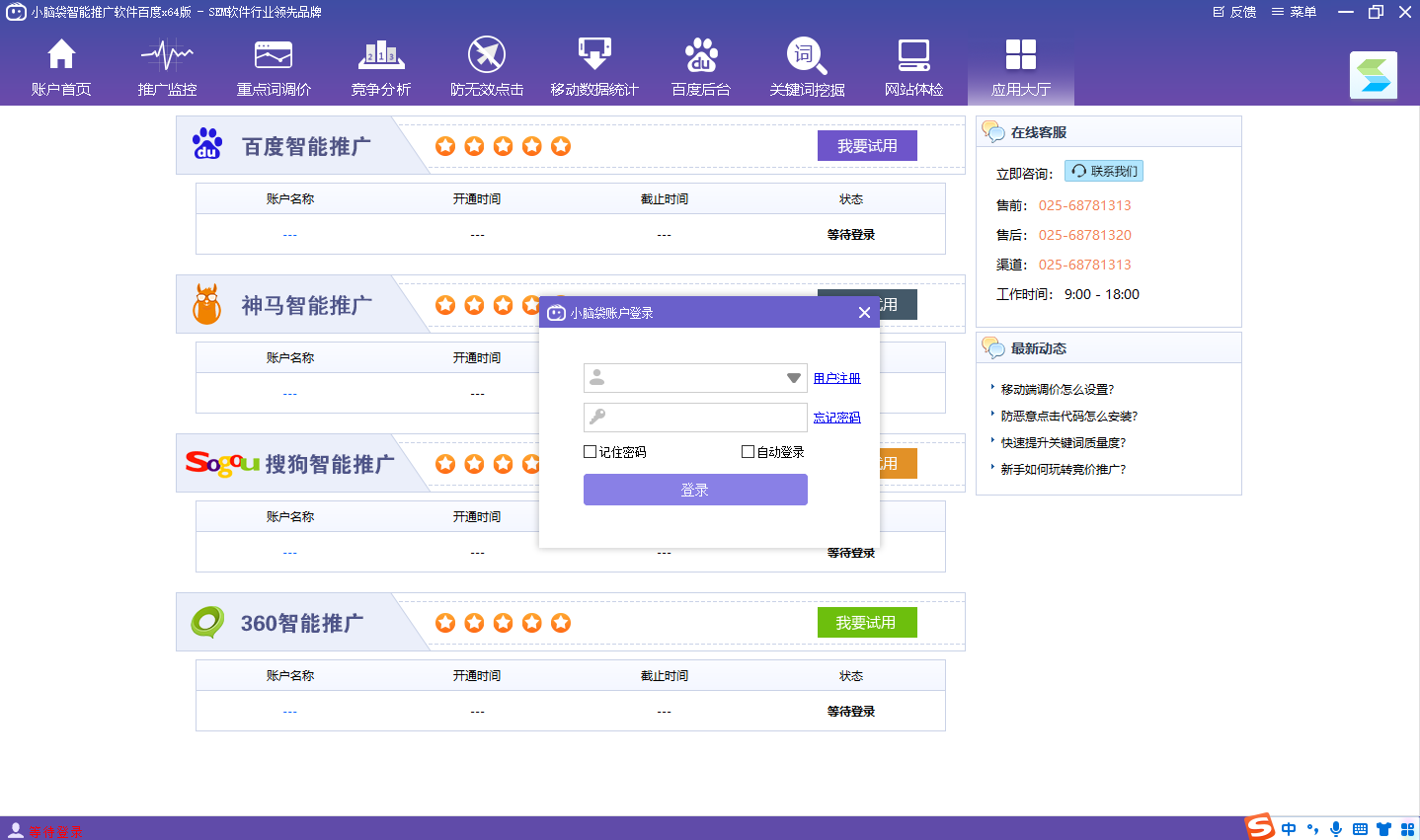Viewport: 1420px width, 840px height.
Task: Click the username input field
Action: [x=695, y=378]
